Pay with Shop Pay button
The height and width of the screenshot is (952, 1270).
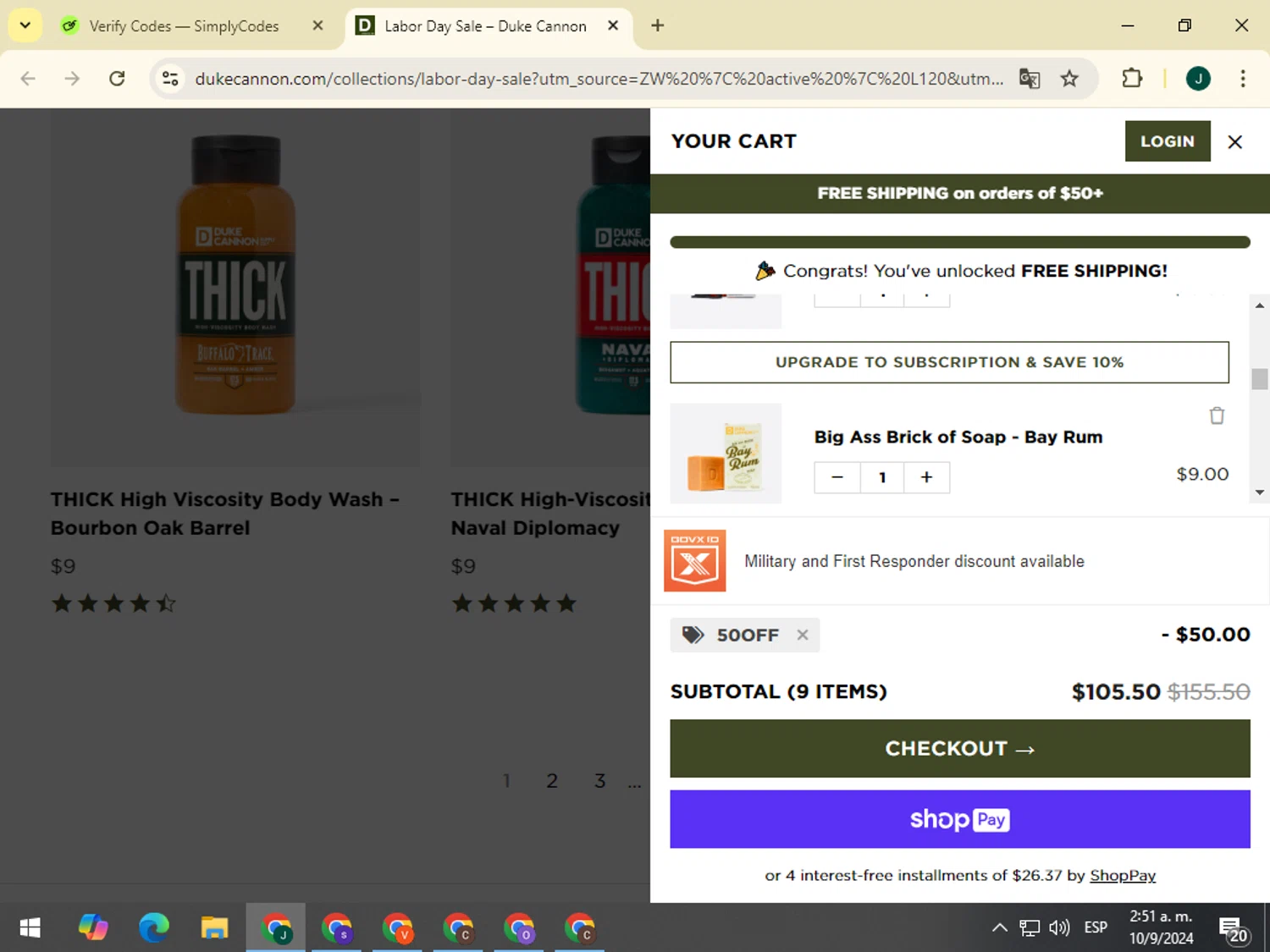pyautogui.click(x=960, y=819)
